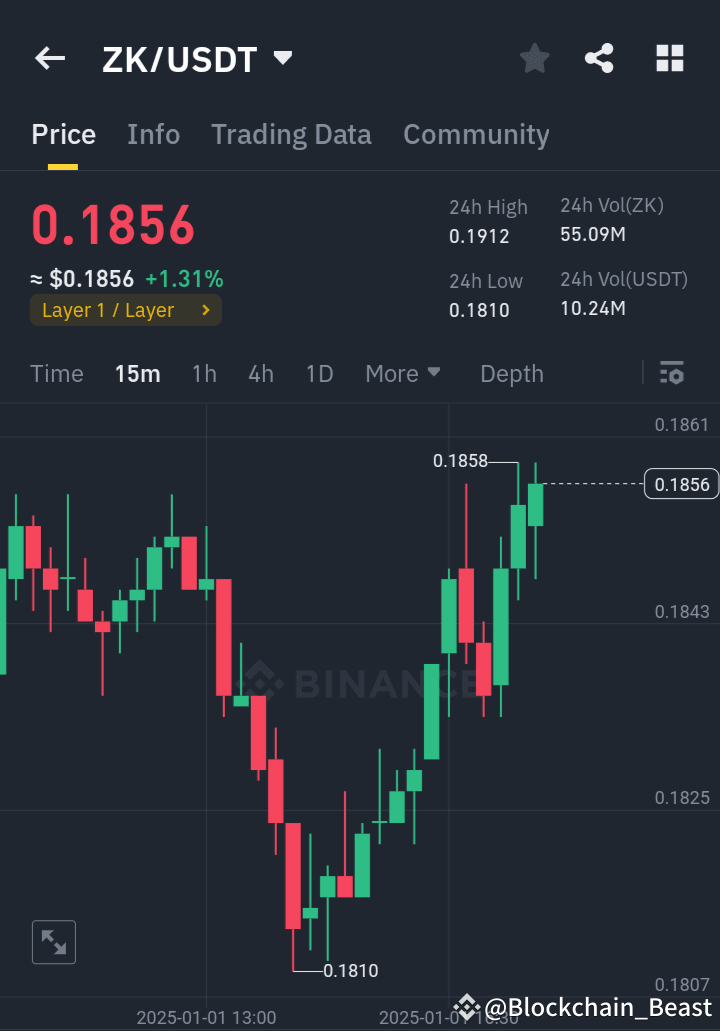The height and width of the screenshot is (1031, 720).
Task: Tap the star to favorite ZK/USDT
Action: click(534, 58)
